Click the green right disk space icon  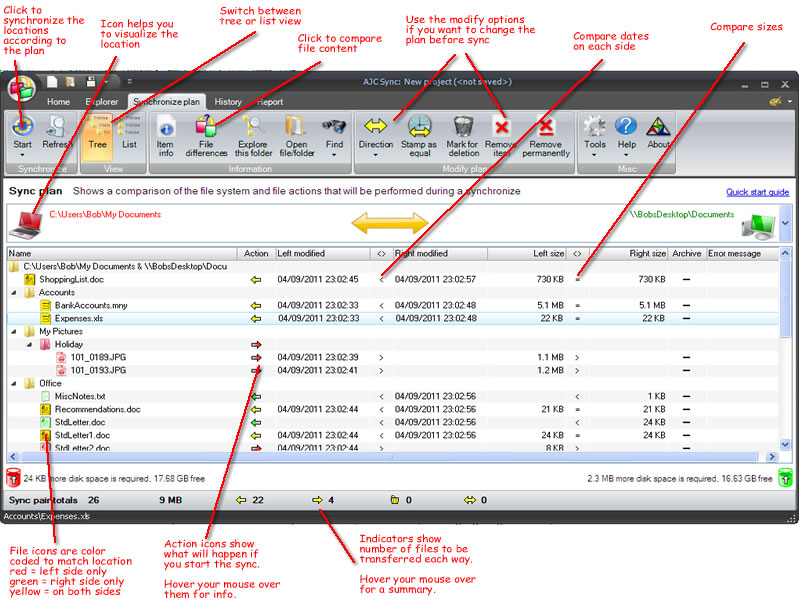785,479
